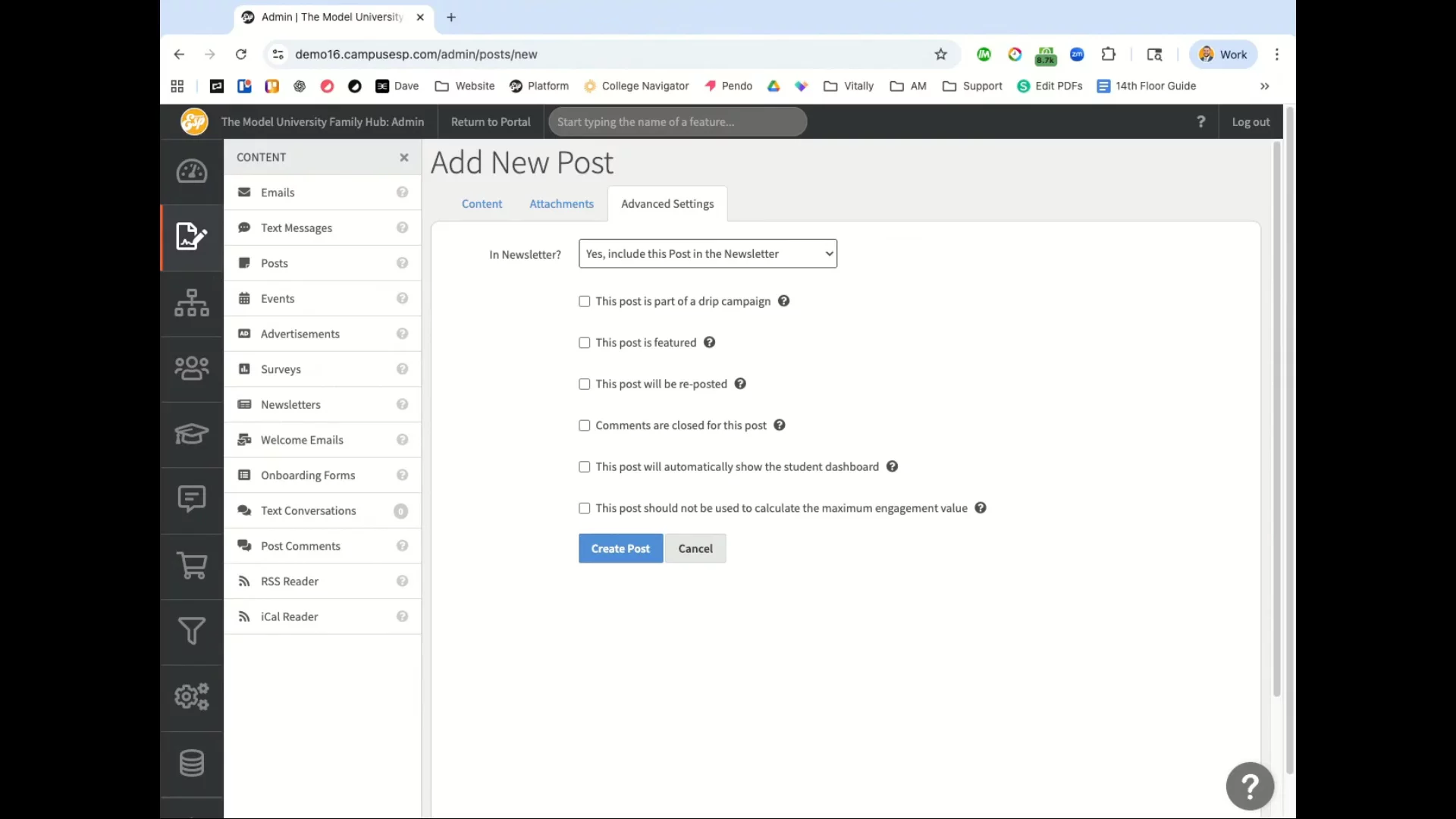1456x819 pixels.
Task: Collapse the CONTENT panel with X
Action: tap(404, 158)
